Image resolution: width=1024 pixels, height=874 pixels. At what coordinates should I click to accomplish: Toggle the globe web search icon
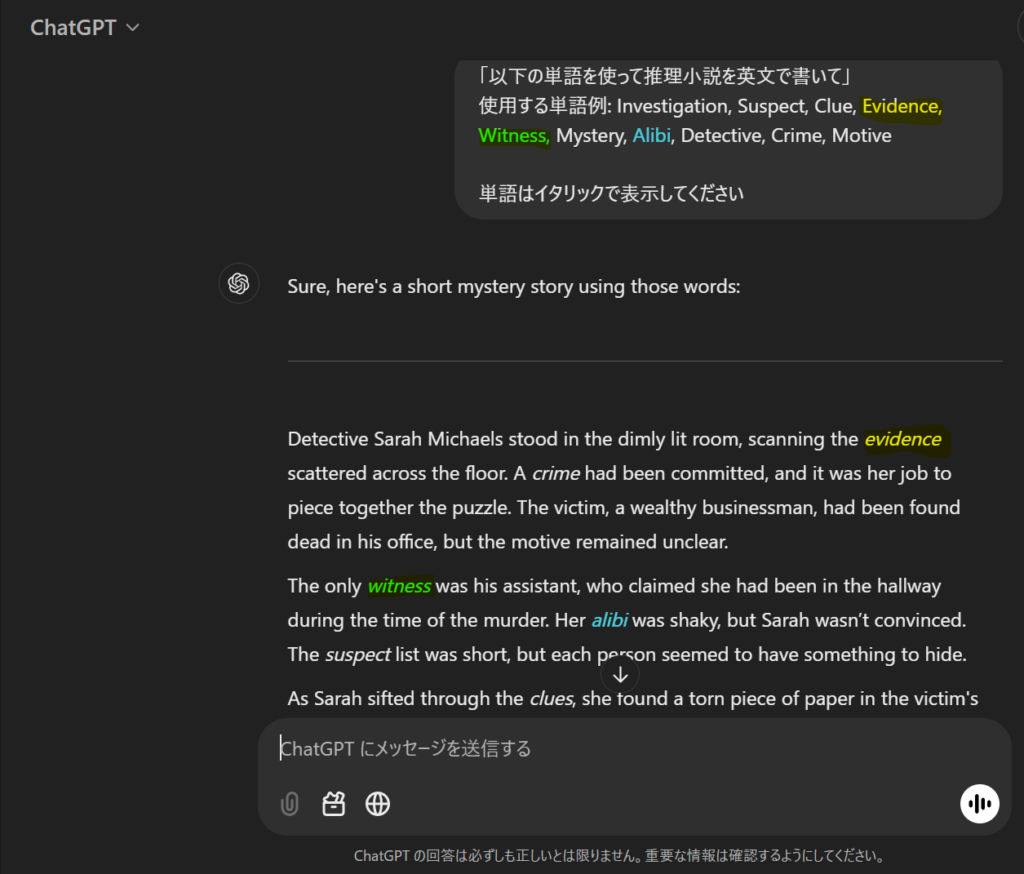coord(377,803)
